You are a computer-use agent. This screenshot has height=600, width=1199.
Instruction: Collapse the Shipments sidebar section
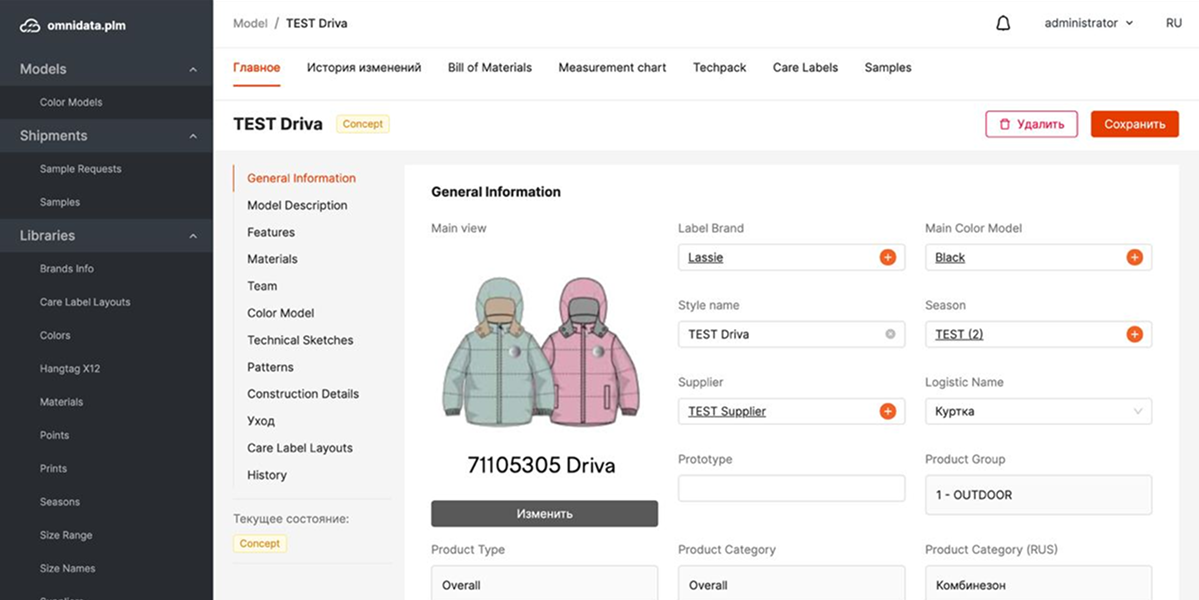coord(193,136)
